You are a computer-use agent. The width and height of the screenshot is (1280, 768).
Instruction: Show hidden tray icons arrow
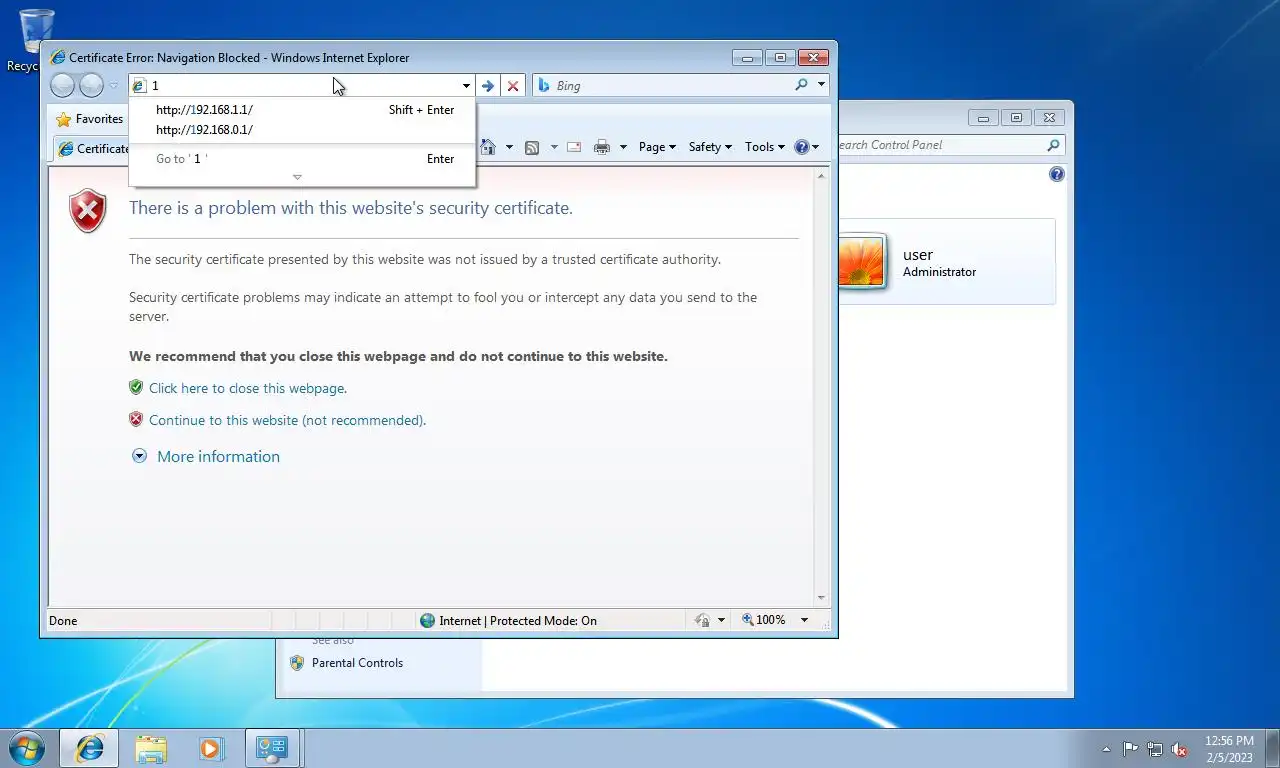pos(1106,749)
